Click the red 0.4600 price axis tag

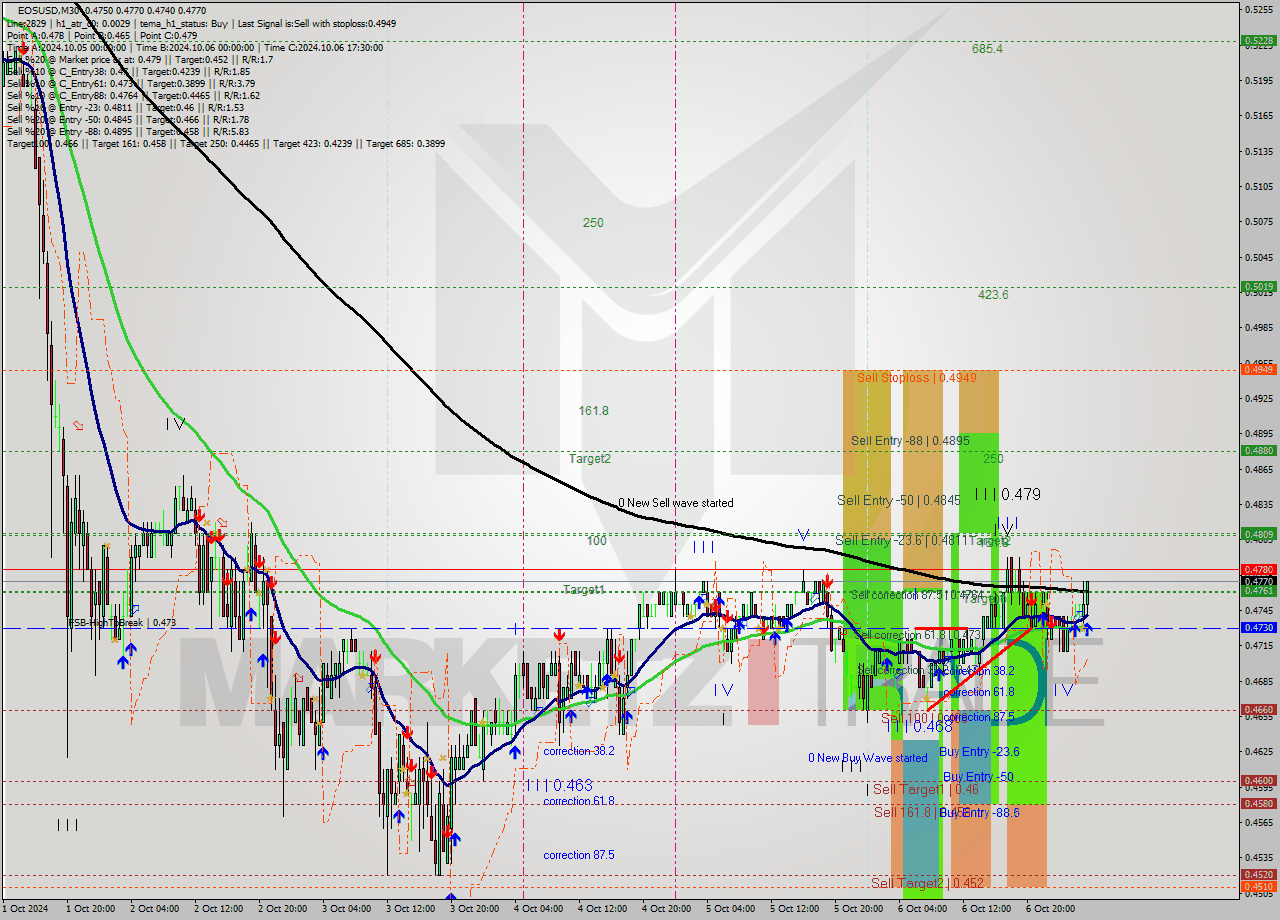(x=1258, y=781)
